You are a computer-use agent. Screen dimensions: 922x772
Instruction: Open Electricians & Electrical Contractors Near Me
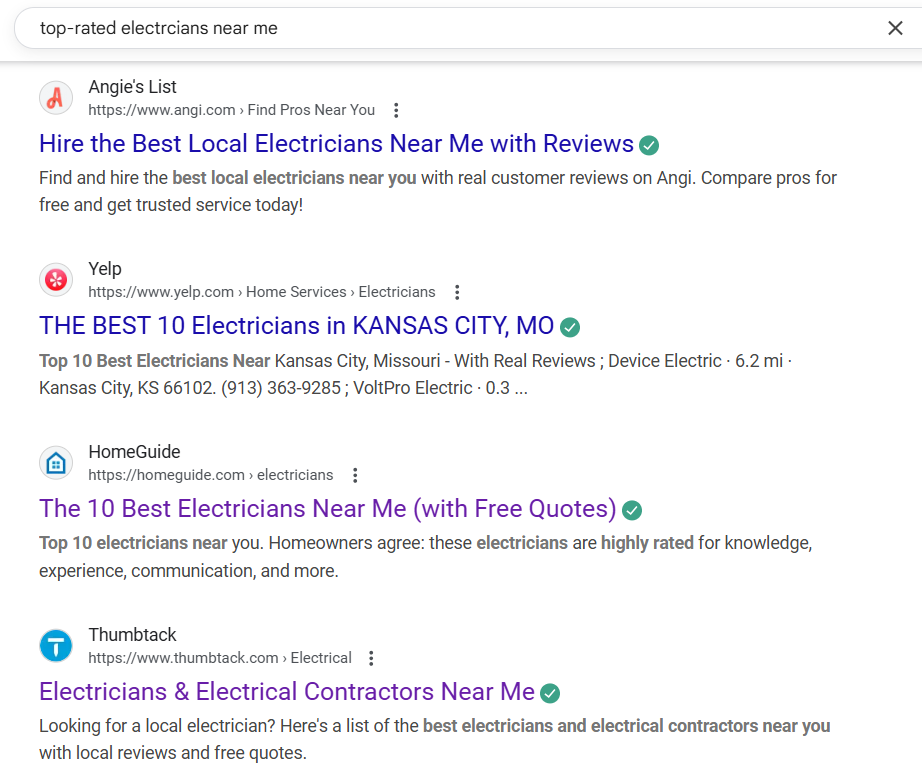tap(285, 691)
